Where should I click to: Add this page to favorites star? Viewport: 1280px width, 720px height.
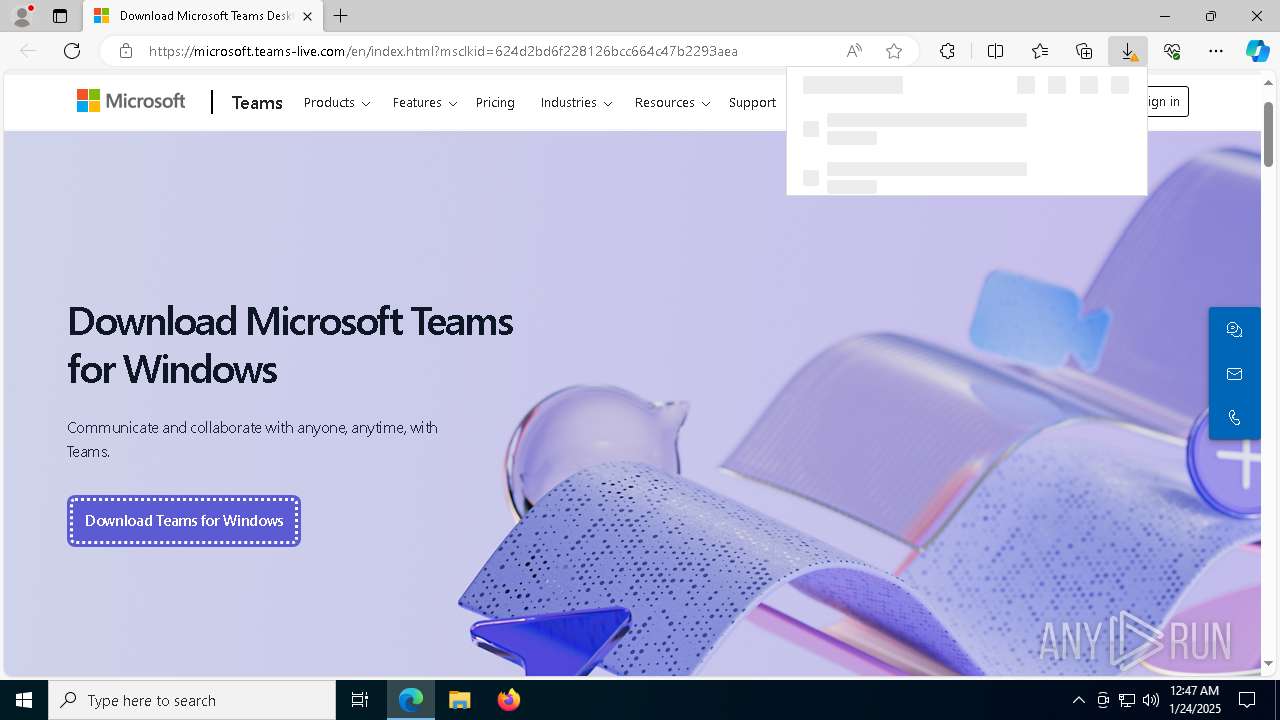coord(894,51)
